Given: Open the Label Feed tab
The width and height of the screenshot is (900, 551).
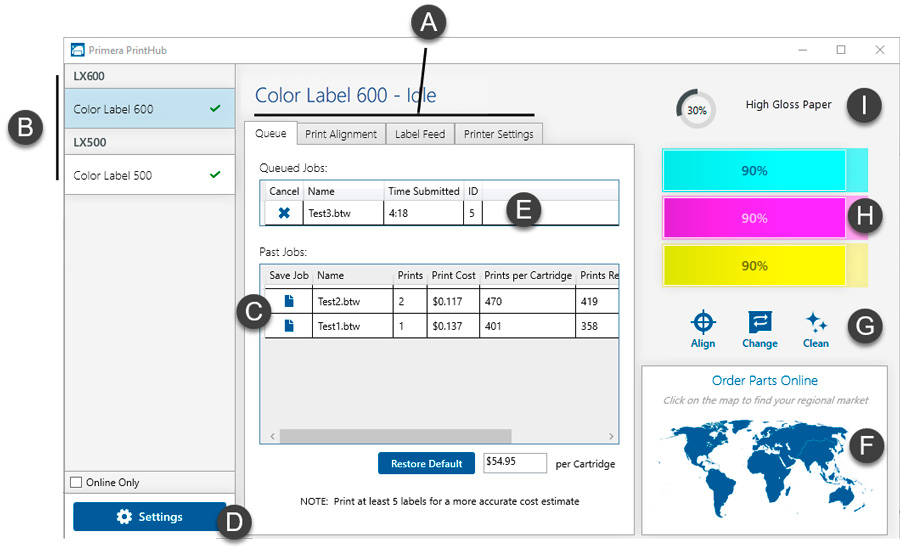Looking at the screenshot, I should [420, 134].
